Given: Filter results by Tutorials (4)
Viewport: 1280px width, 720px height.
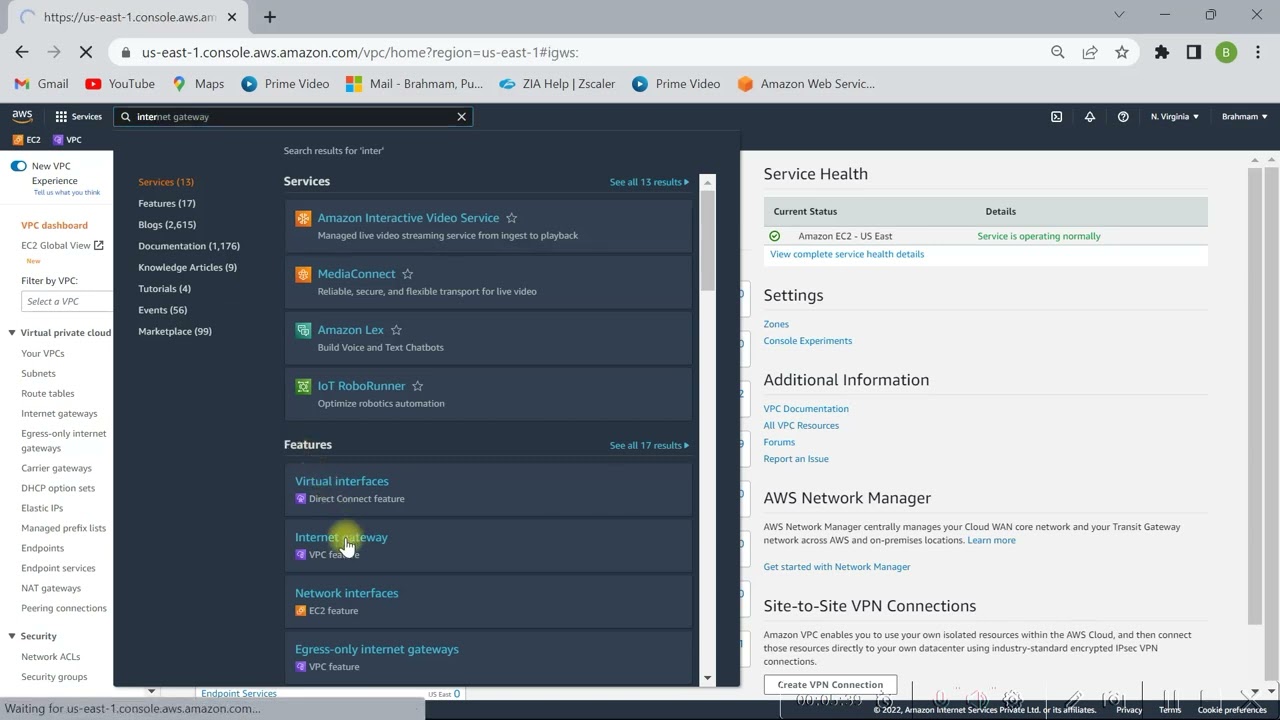Looking at the screenshot, I should pos(164,288).
